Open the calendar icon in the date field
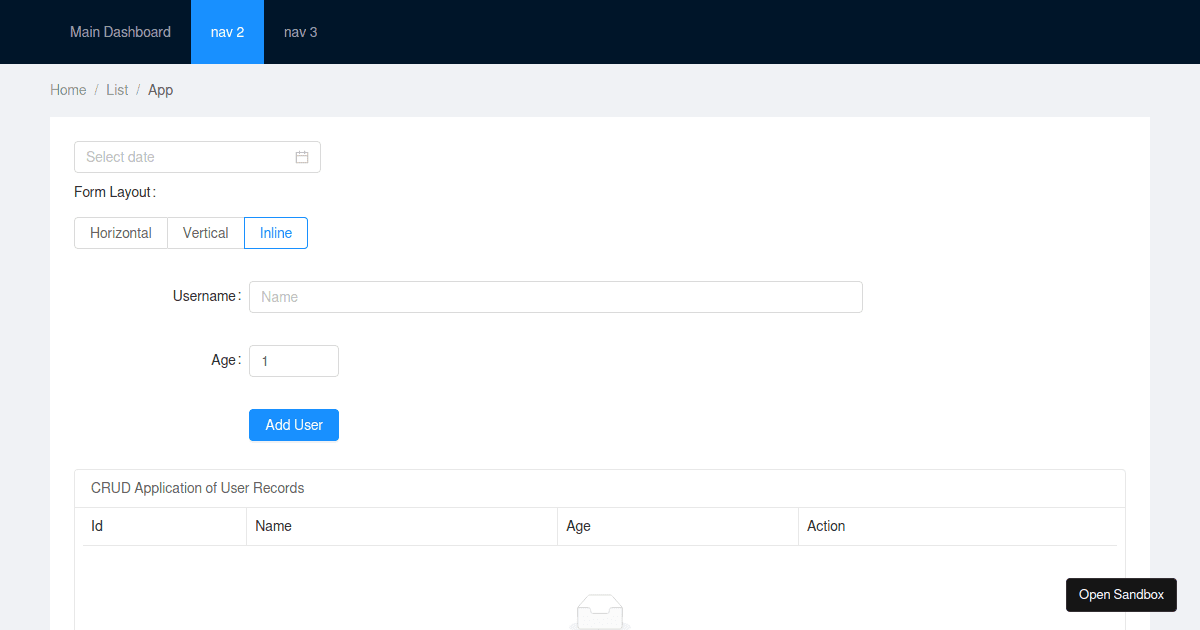The width and height of the screenshot is (1200, 630). pos(301,157)
